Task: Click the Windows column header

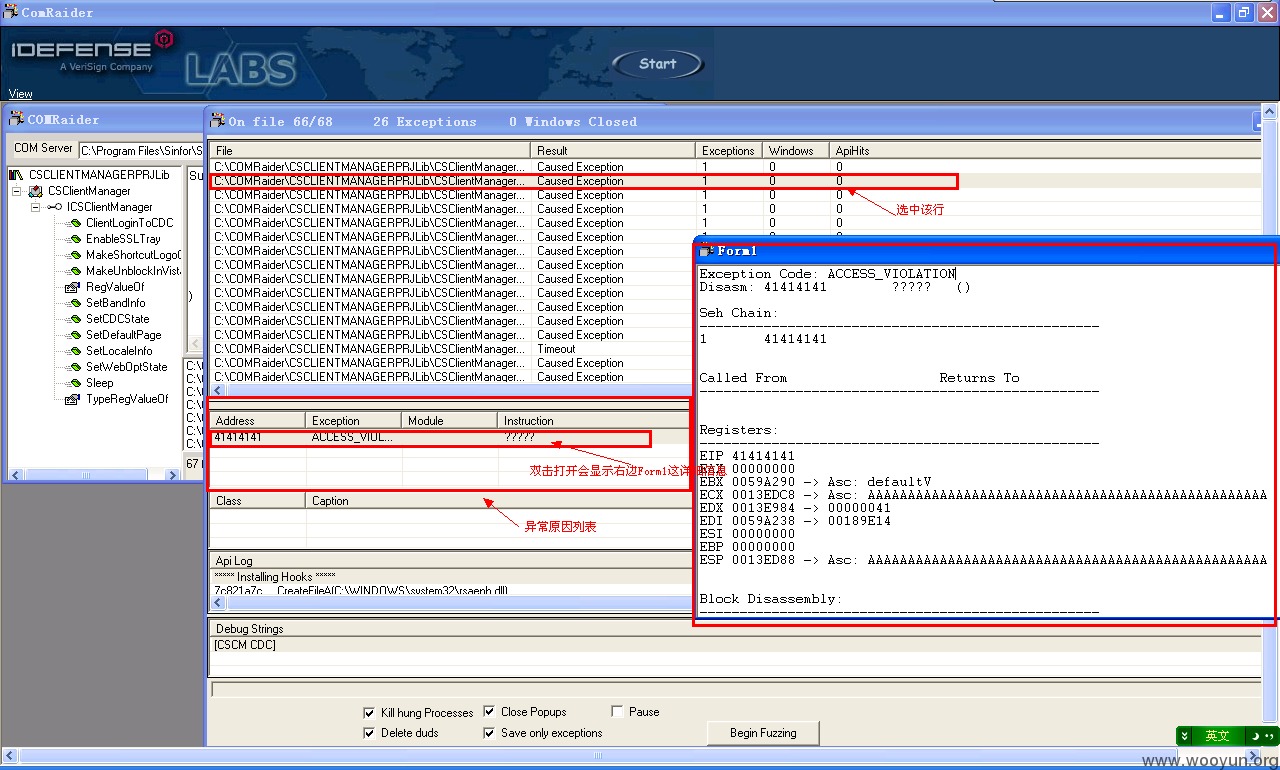Action: (796, 151)
